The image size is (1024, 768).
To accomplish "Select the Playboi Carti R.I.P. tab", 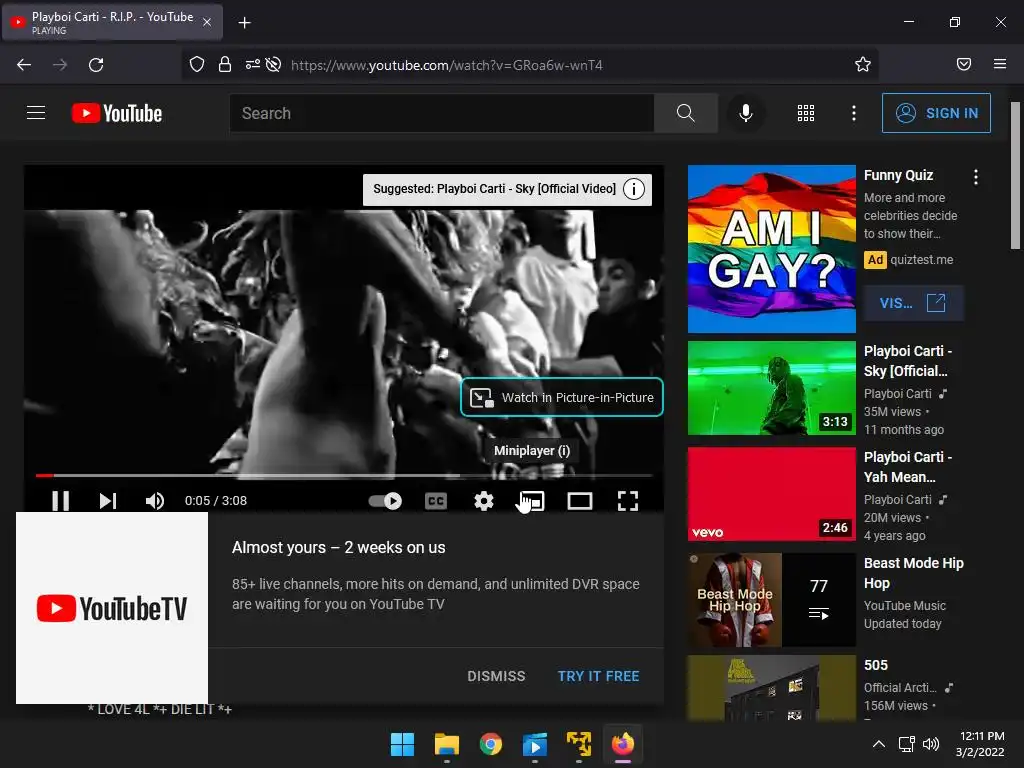I will coord(113,22).
